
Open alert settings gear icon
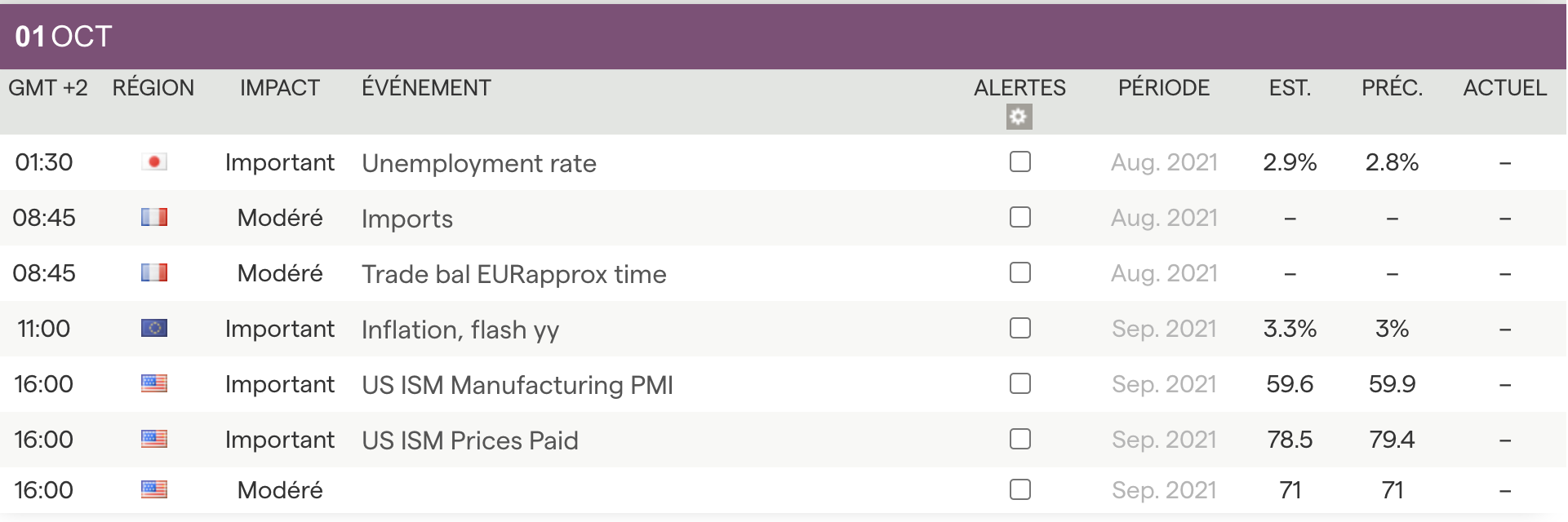pyautogui.click(x=1019, y=117)
